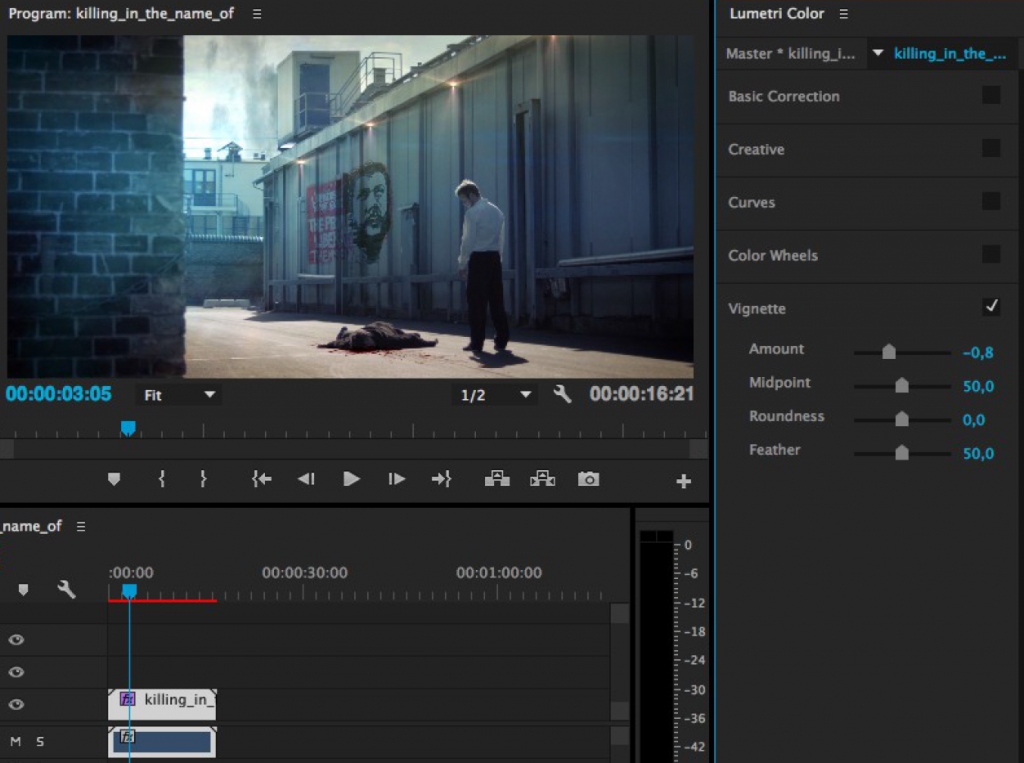Expand the Creative section
Viewport: 1024px width, 763px height.
tap(756, 150)
